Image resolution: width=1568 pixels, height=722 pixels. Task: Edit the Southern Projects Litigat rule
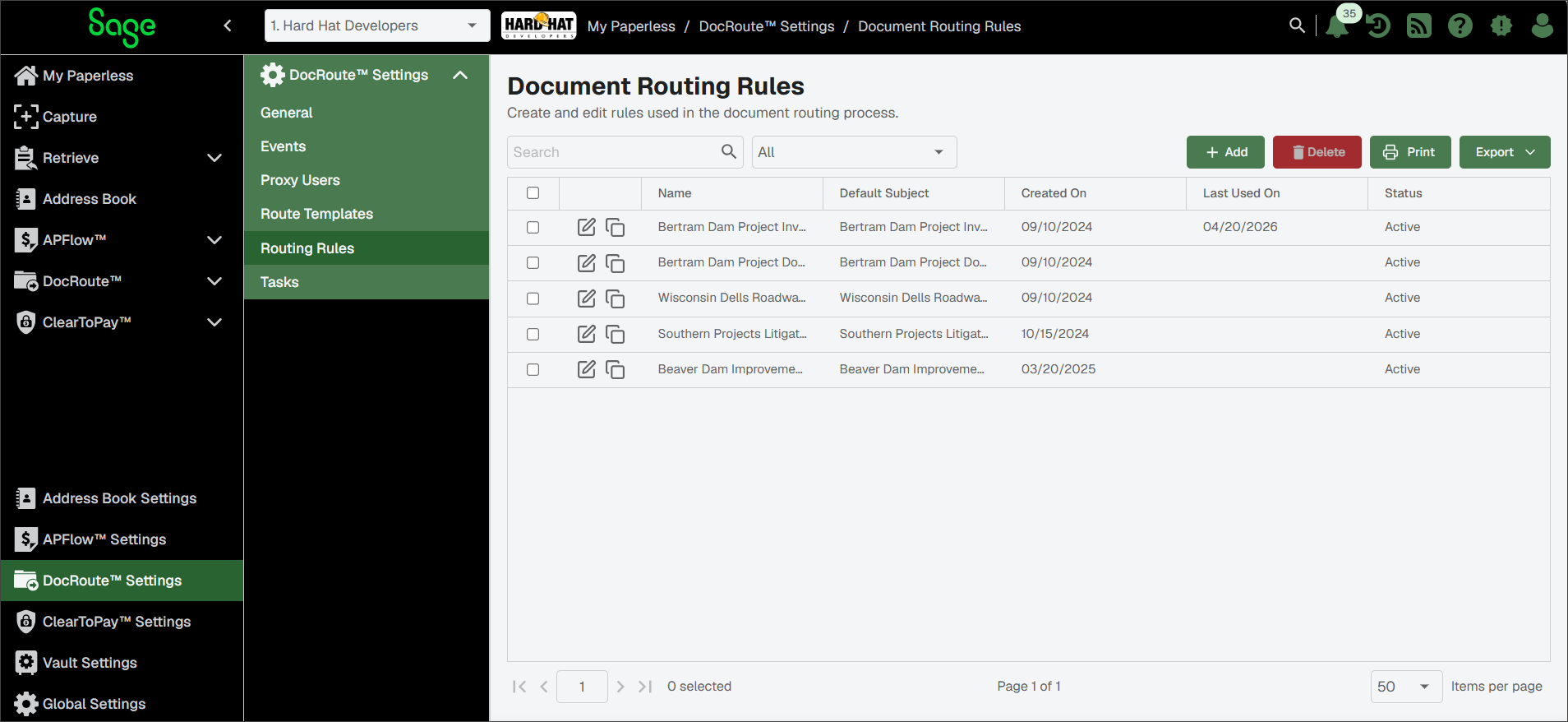[587, 334]
